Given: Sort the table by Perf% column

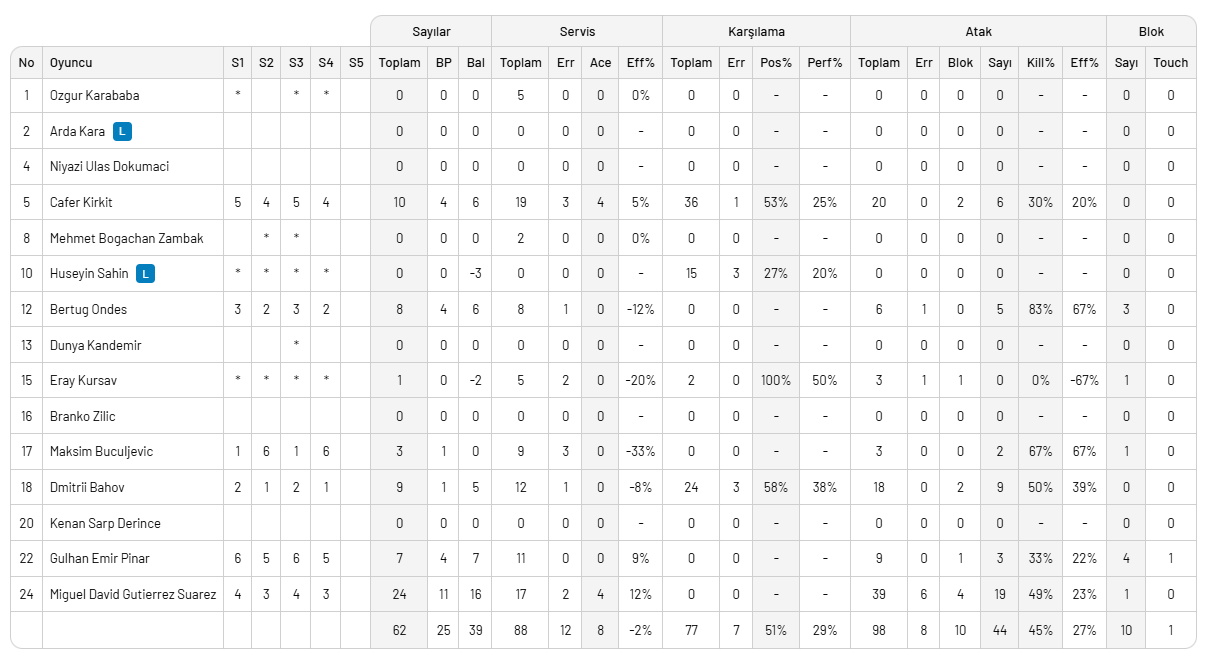Looking at the screenshot, I should tap(825, 62).
